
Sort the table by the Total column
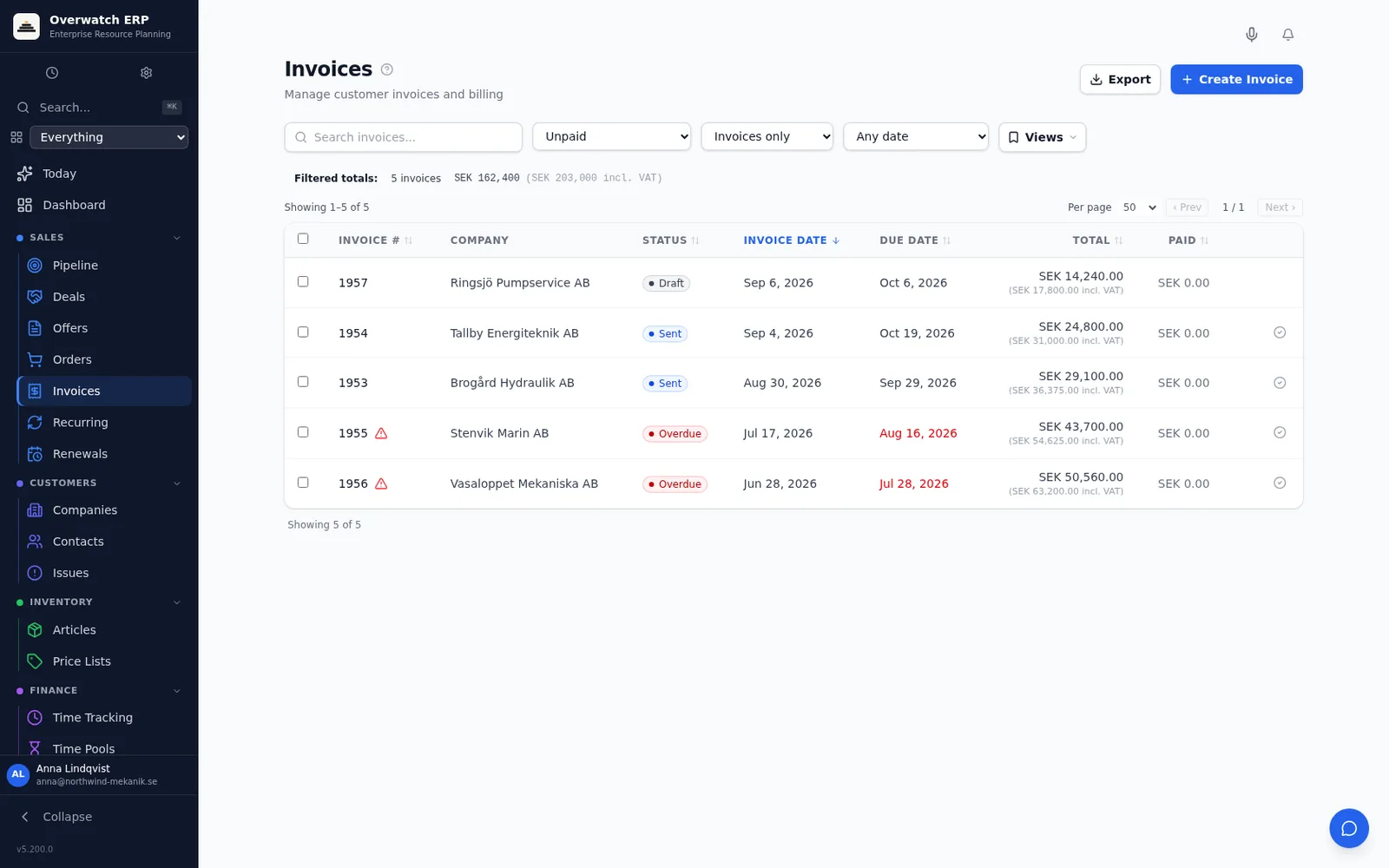click(x=1097, y=240)
